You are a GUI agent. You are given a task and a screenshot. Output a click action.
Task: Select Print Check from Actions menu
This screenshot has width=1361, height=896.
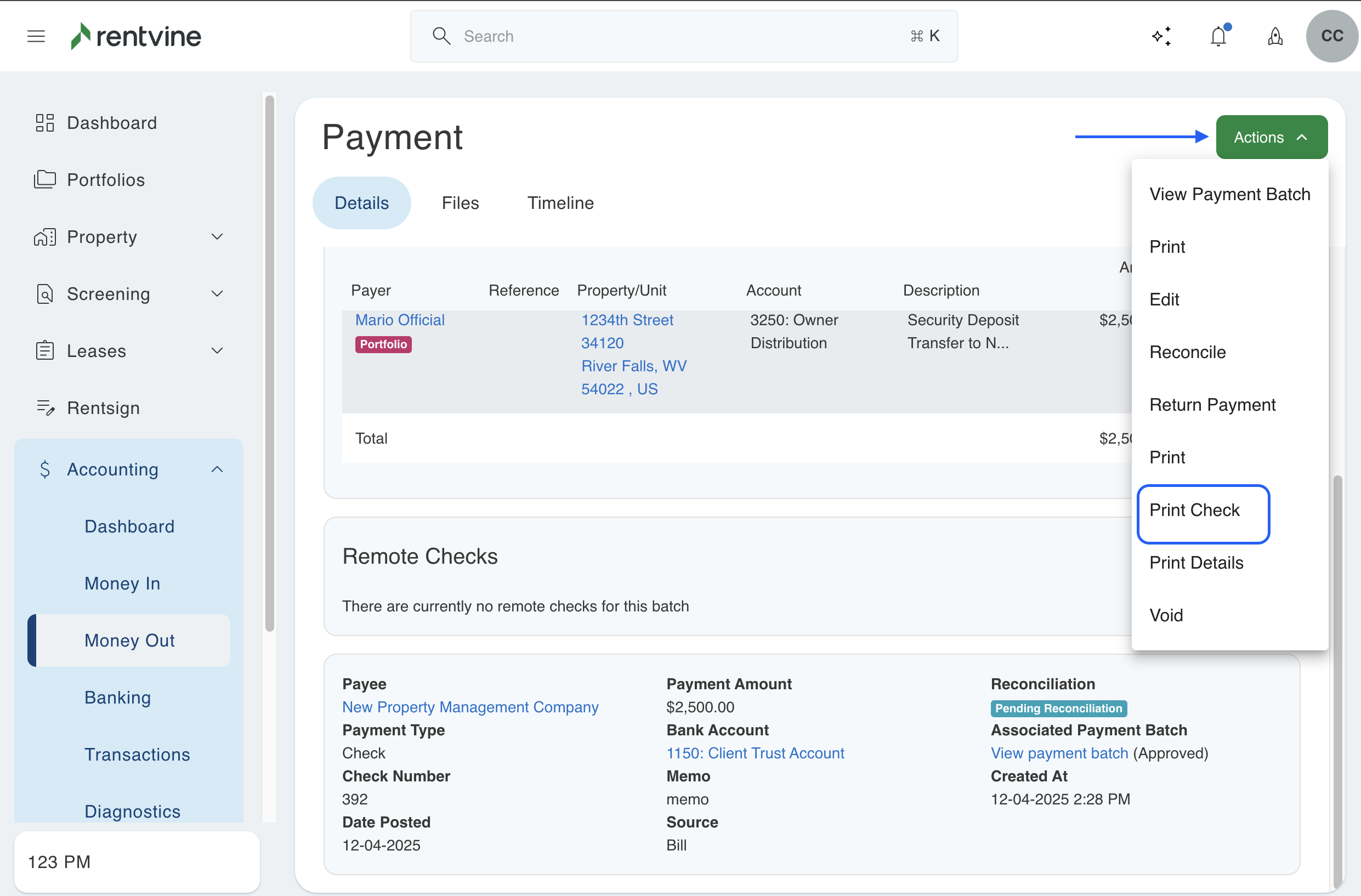(1195, 510)
